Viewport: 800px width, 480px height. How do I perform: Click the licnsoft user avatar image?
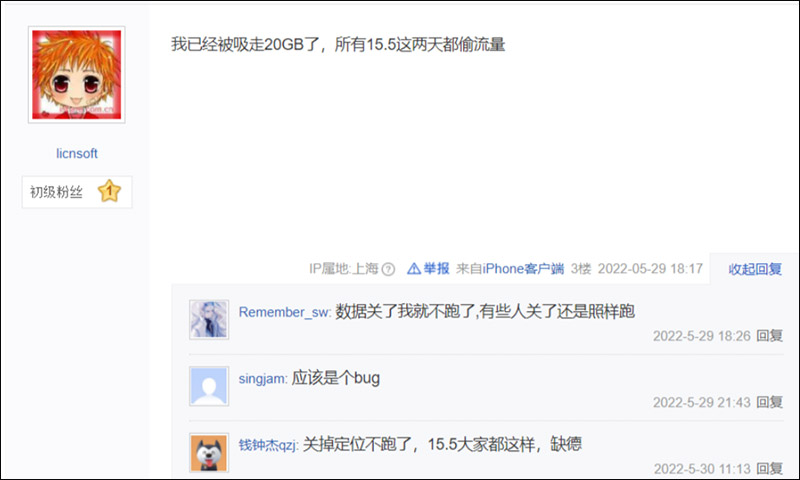77,74
